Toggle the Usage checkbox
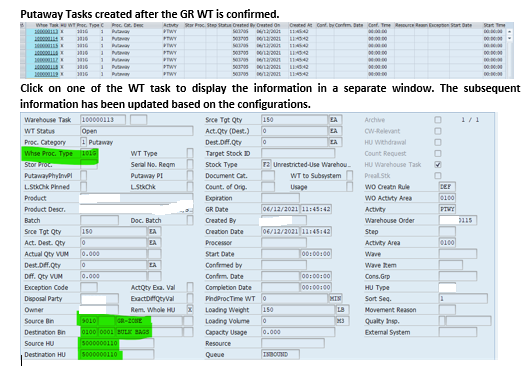Screen dimensions: 526x366 [x=350, y=187]
